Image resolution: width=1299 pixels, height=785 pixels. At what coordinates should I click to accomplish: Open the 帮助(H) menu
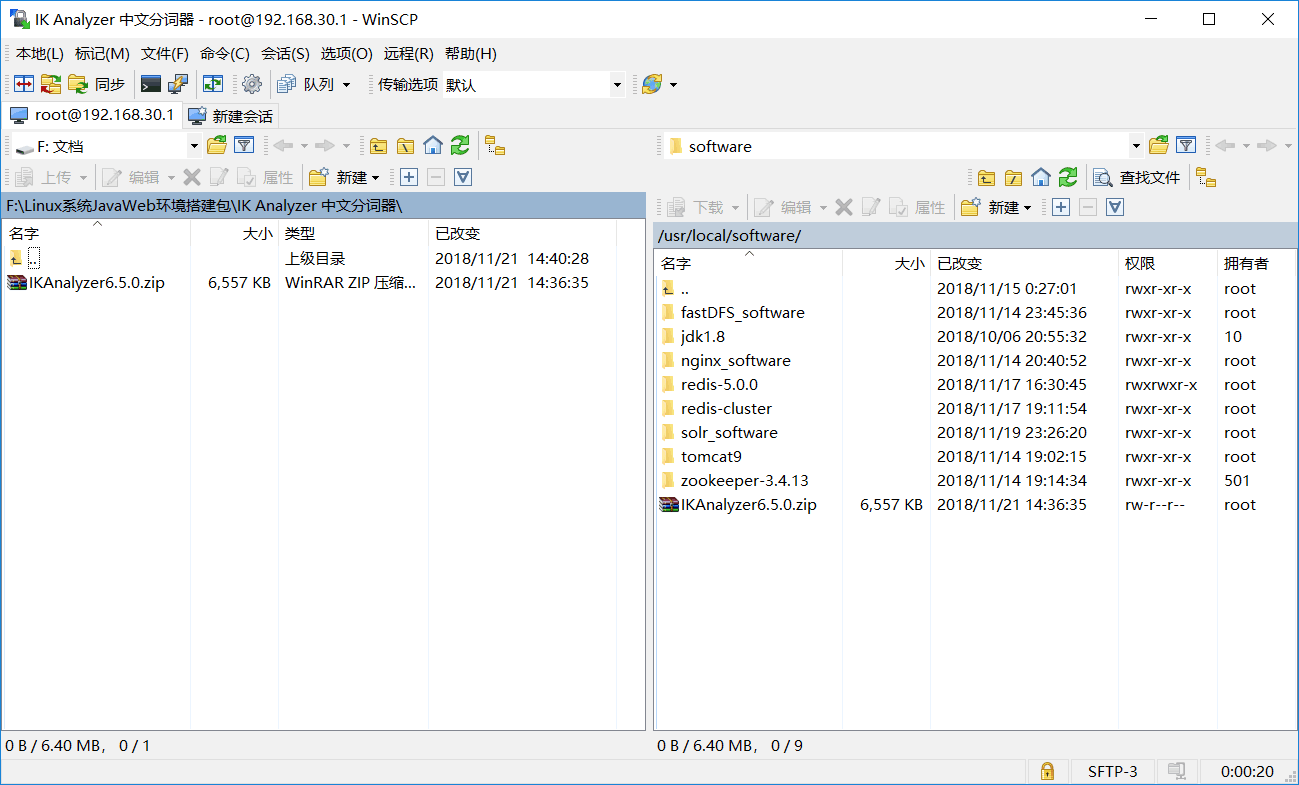point(471,54)
